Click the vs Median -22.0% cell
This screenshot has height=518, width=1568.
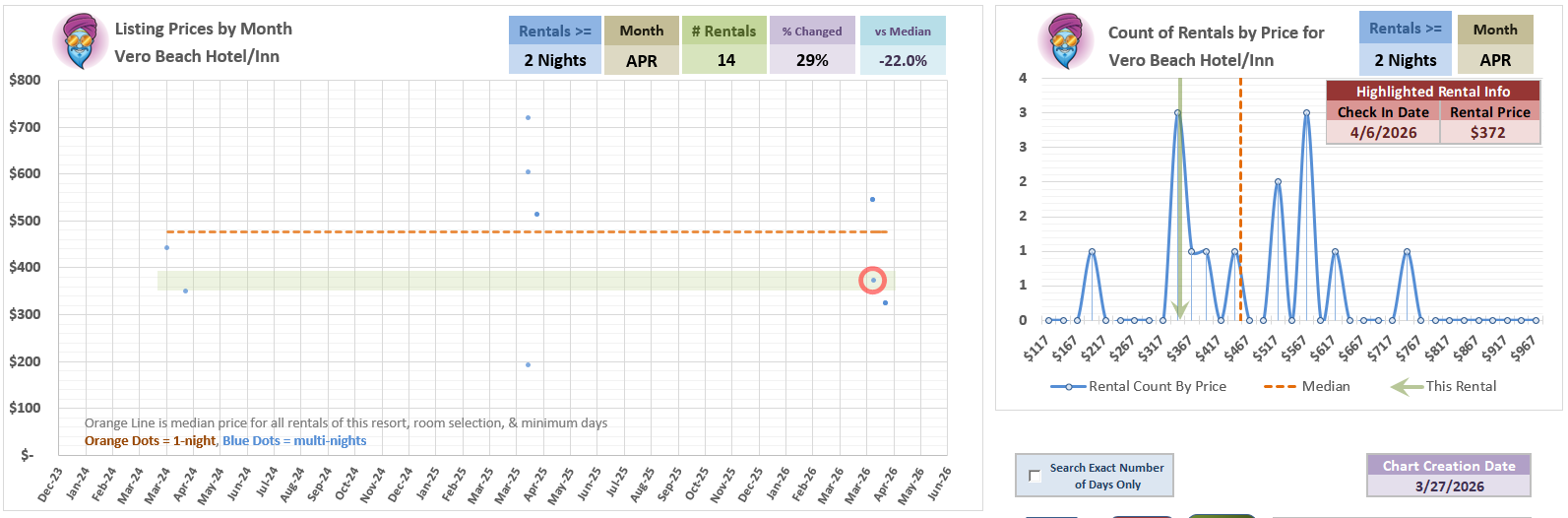(x=903, y=60)
